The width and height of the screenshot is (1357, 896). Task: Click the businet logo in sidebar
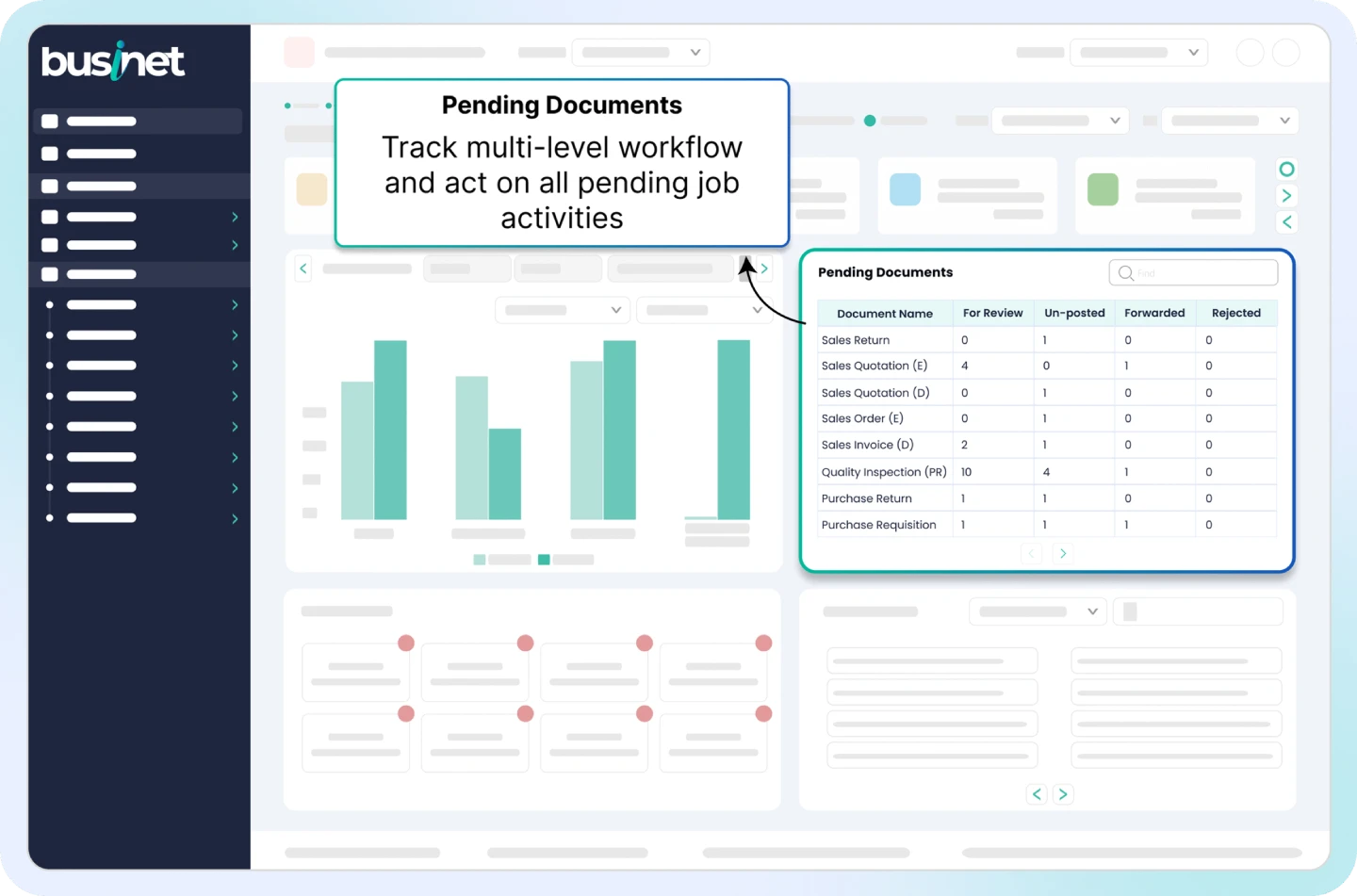coord(113,61)
